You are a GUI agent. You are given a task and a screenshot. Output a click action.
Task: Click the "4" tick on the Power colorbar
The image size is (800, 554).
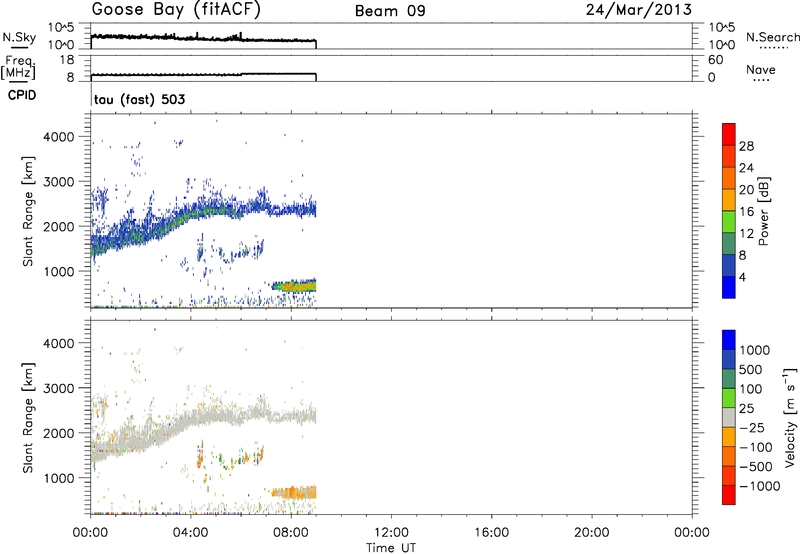pos(742,277)
